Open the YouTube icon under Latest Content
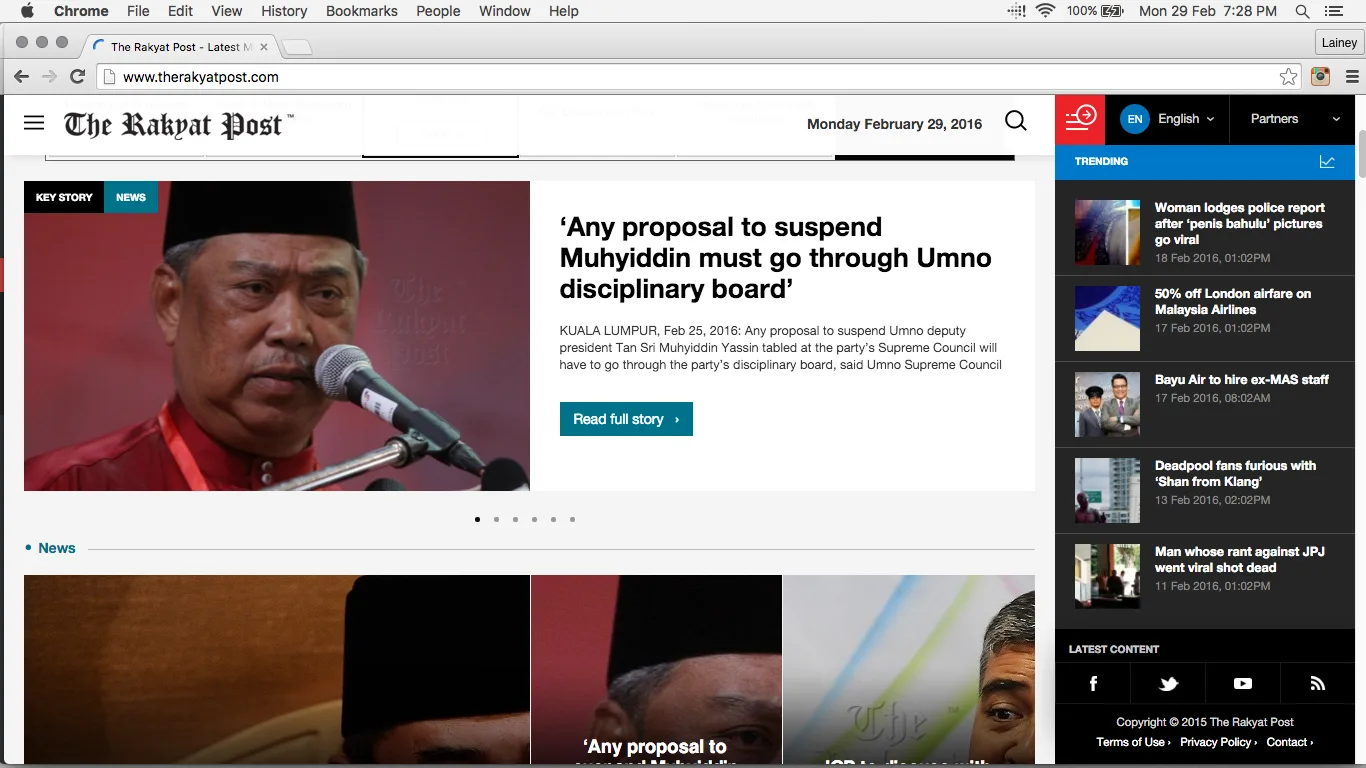 [1243, 684]
